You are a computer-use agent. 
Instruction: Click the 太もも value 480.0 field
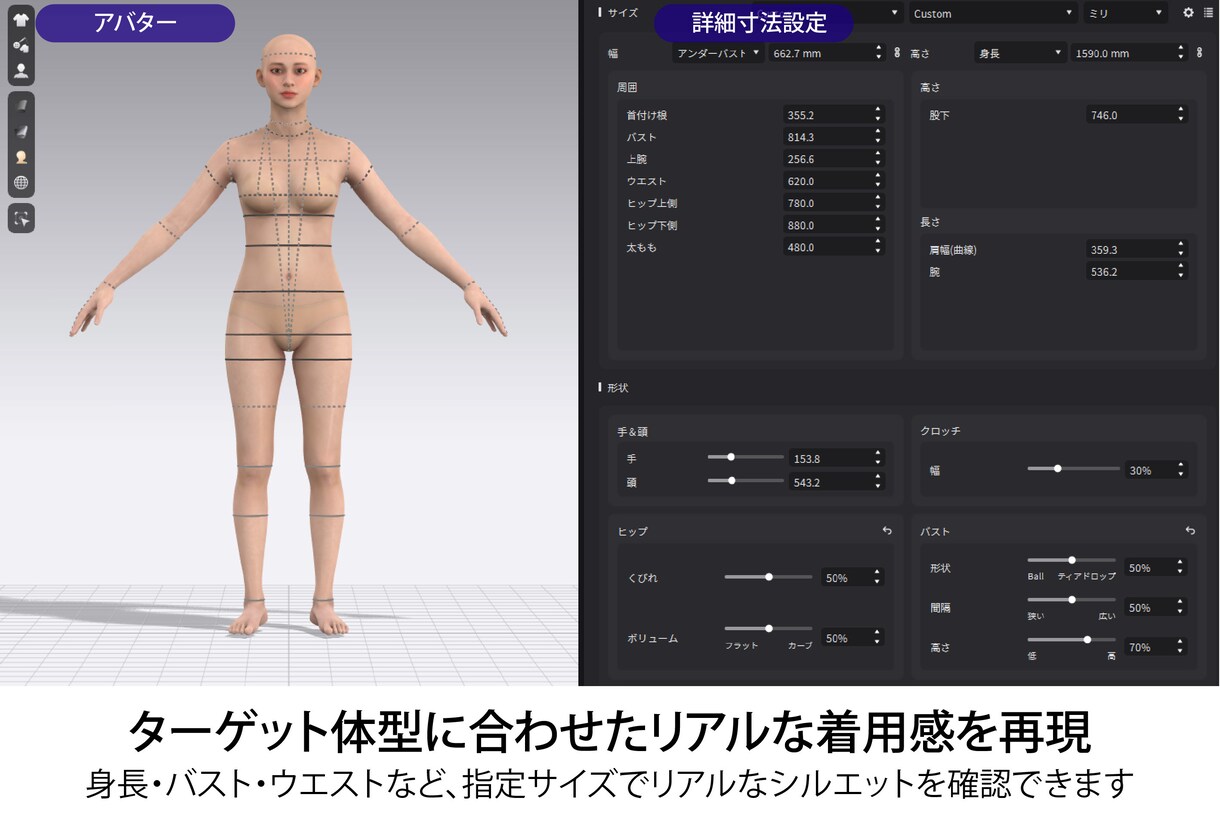pos(833,247)
